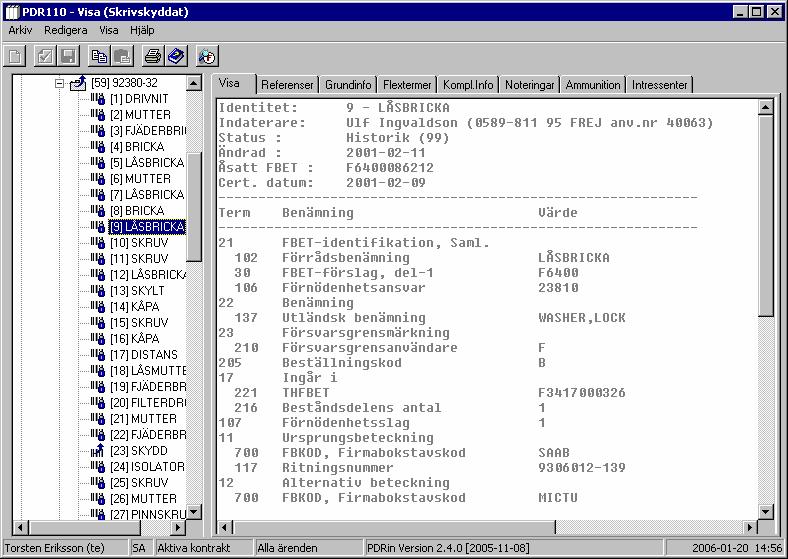Open help with the blue book icon
Screen dimensions: 788x559
(x=176, y=56)
